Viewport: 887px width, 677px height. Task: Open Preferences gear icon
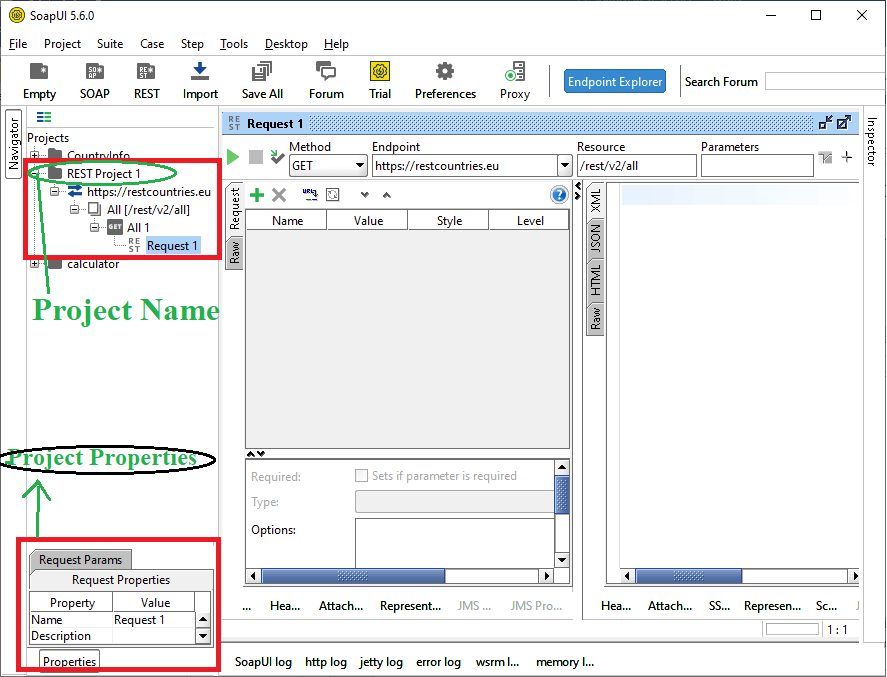click(x=445, y=81)
